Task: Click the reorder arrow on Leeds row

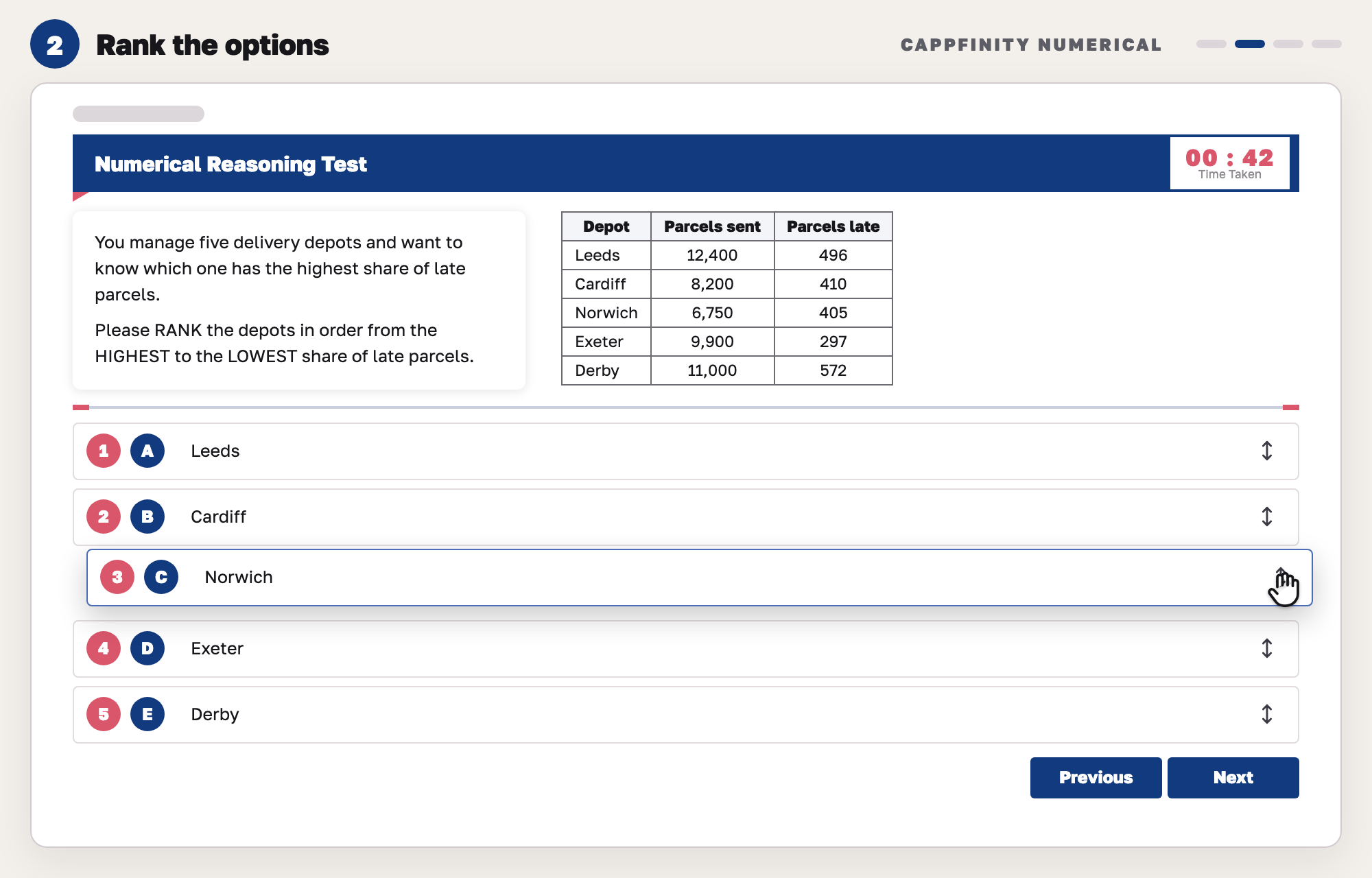Action: [x=1267, y=451]
